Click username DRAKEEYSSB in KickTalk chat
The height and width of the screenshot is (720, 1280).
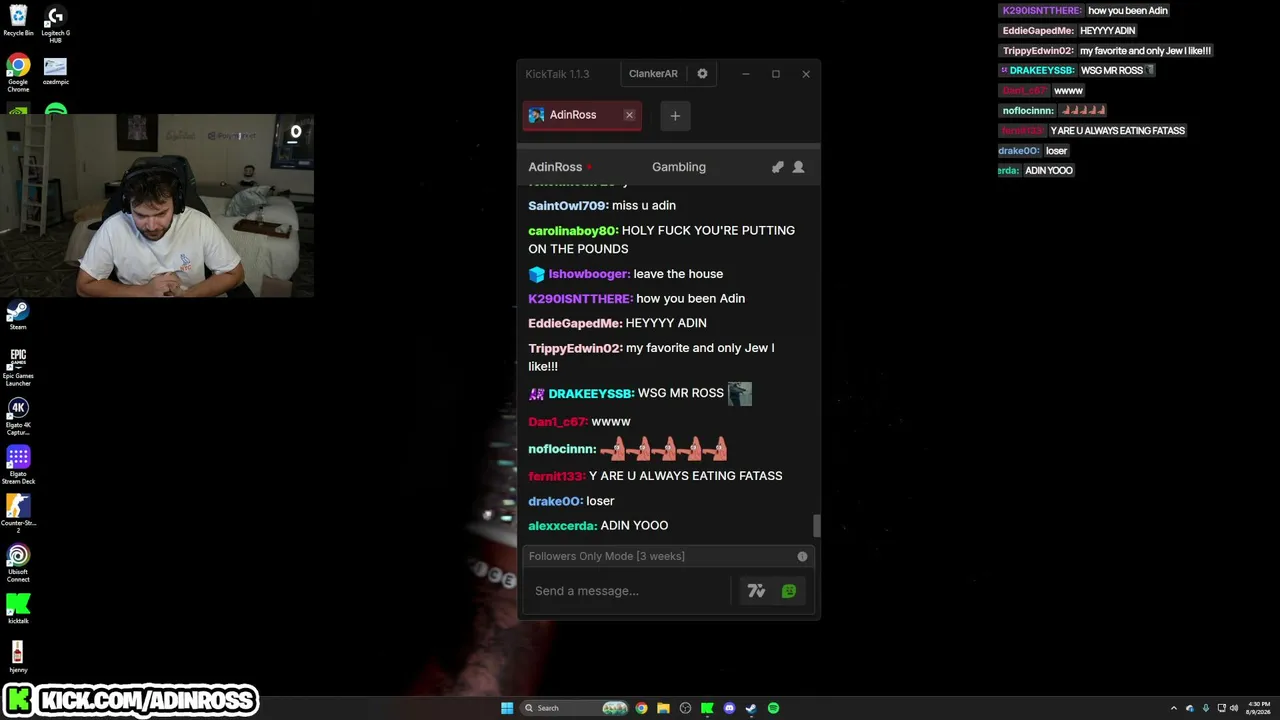pyautogui.click(x=591, y=393)
